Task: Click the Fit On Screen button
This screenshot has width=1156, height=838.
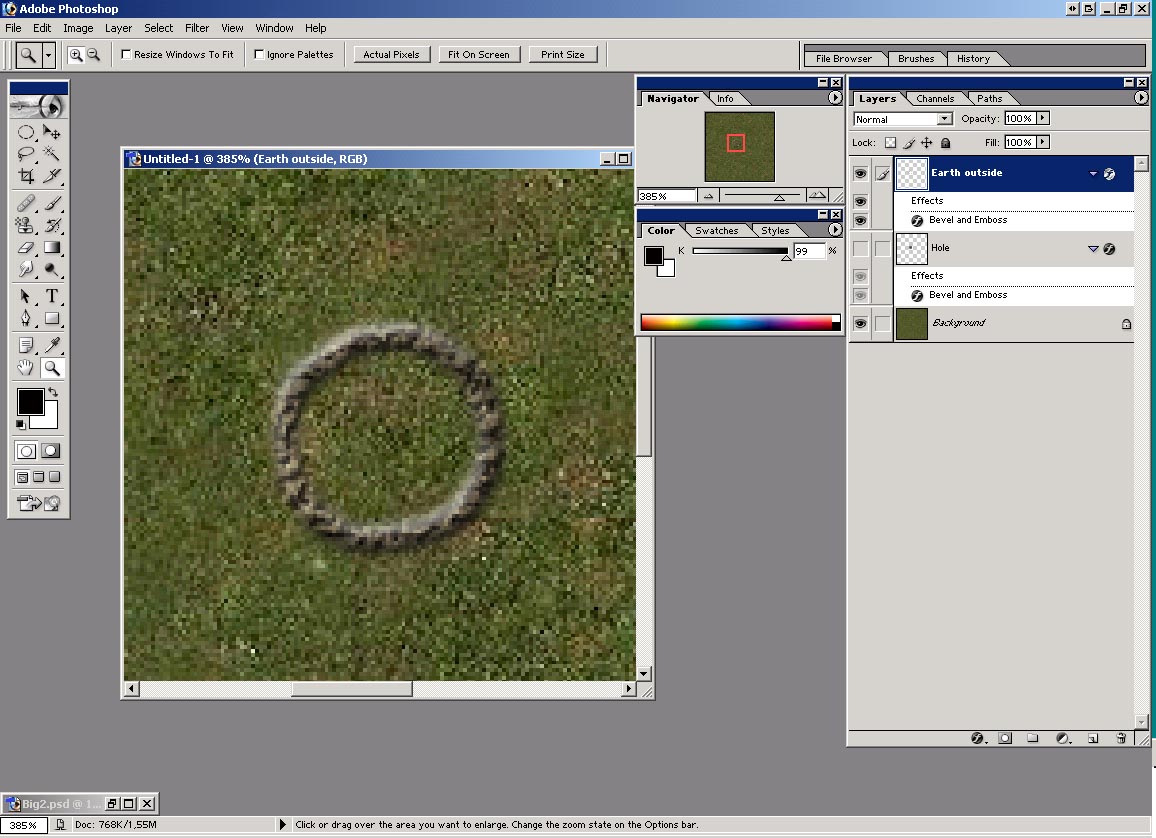Action: pos(478,55)
